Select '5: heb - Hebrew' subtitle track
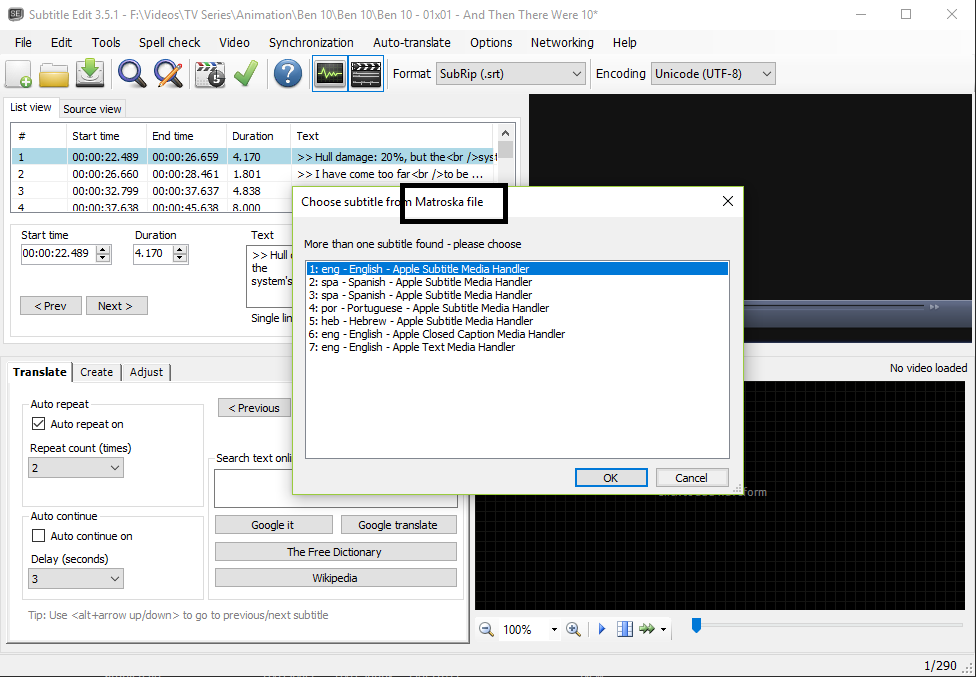 [517, 321]
